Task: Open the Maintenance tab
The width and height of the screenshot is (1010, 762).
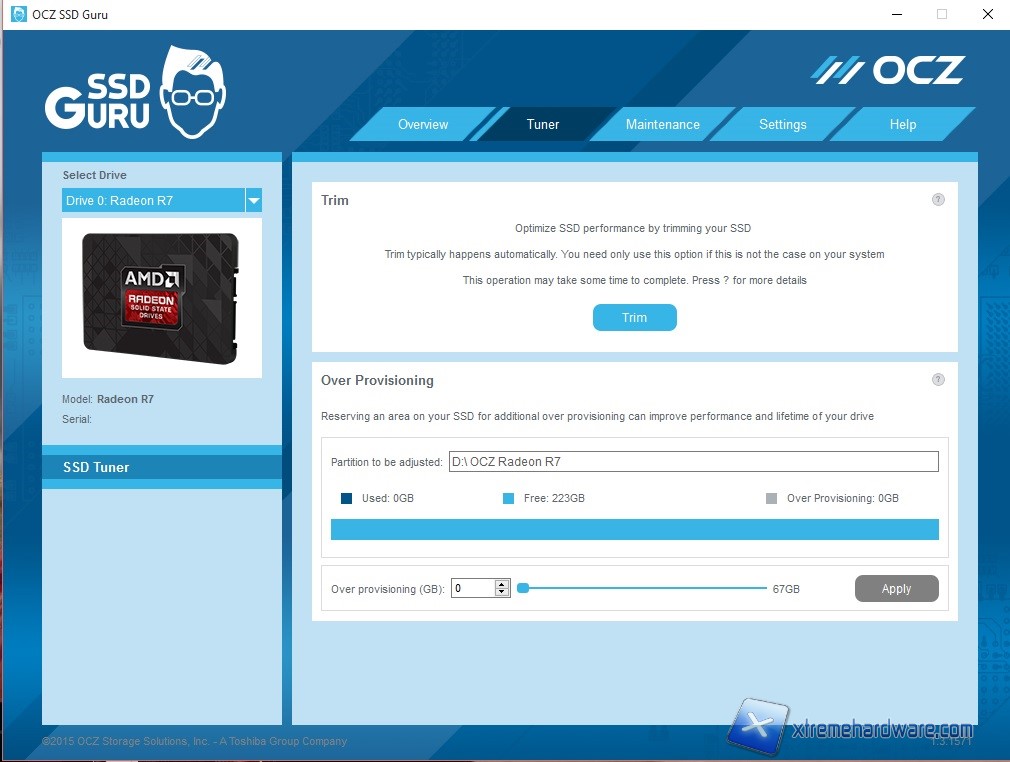Action: pos(662,125)
